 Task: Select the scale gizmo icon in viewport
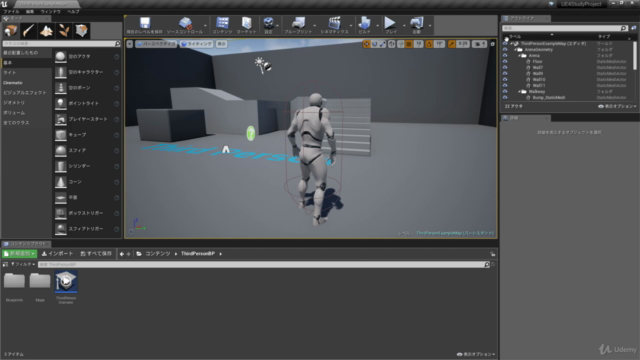pos(382,44)
